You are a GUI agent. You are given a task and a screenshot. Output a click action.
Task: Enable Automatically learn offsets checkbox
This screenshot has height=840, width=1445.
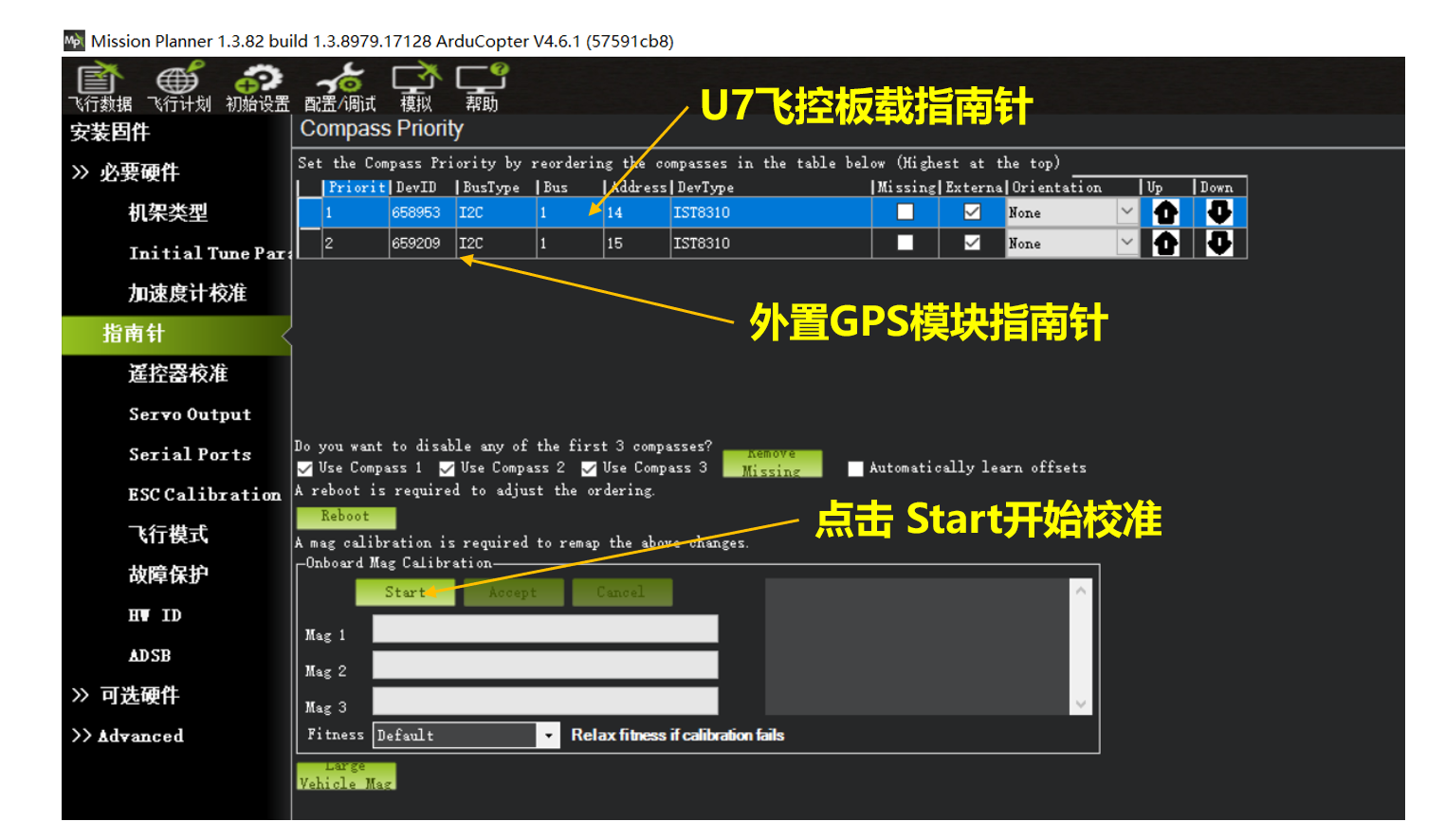coord(855,468)
